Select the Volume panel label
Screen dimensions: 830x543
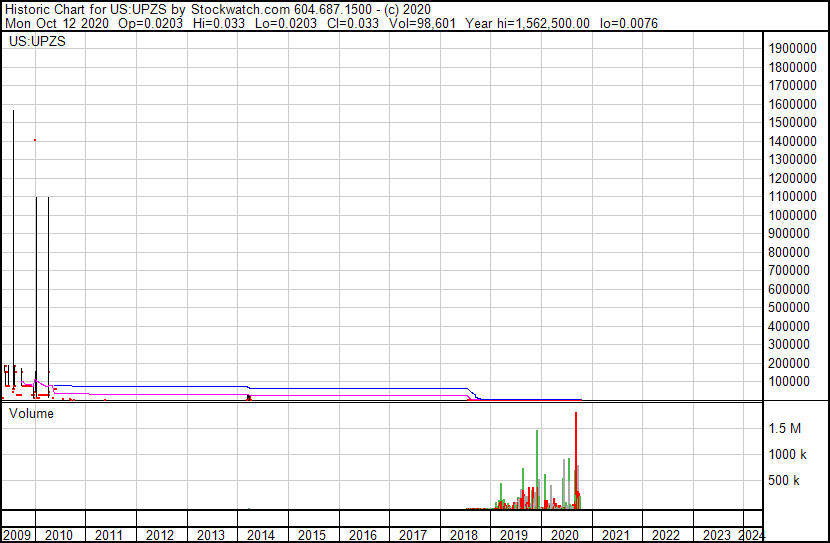(31, 413)
